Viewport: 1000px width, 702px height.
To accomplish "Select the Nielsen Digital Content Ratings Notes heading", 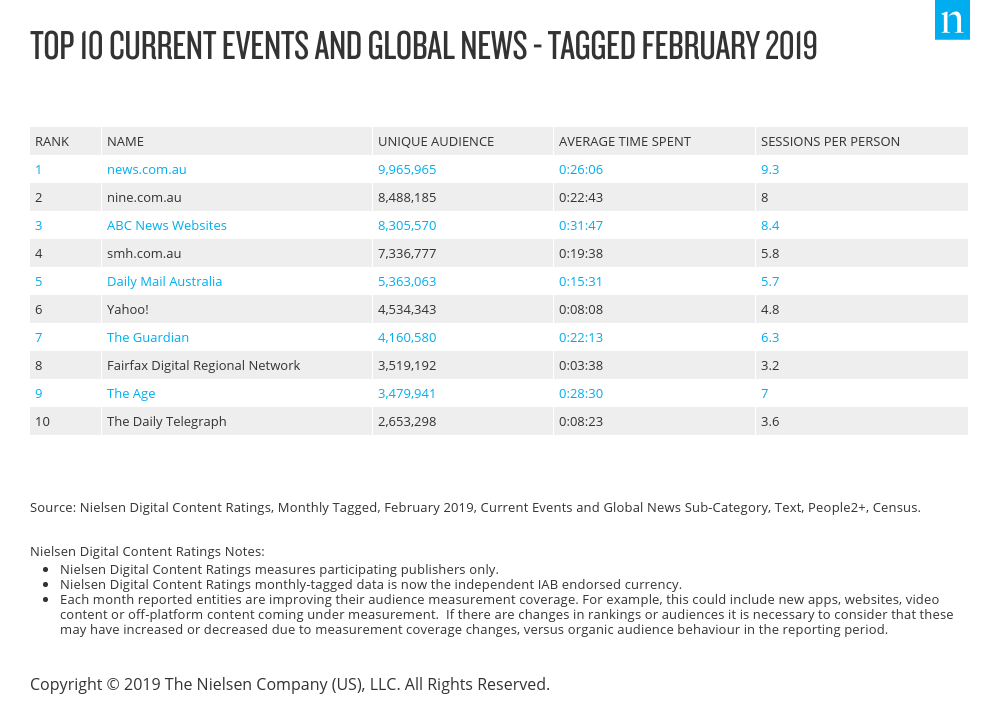I will click(147, 552).
